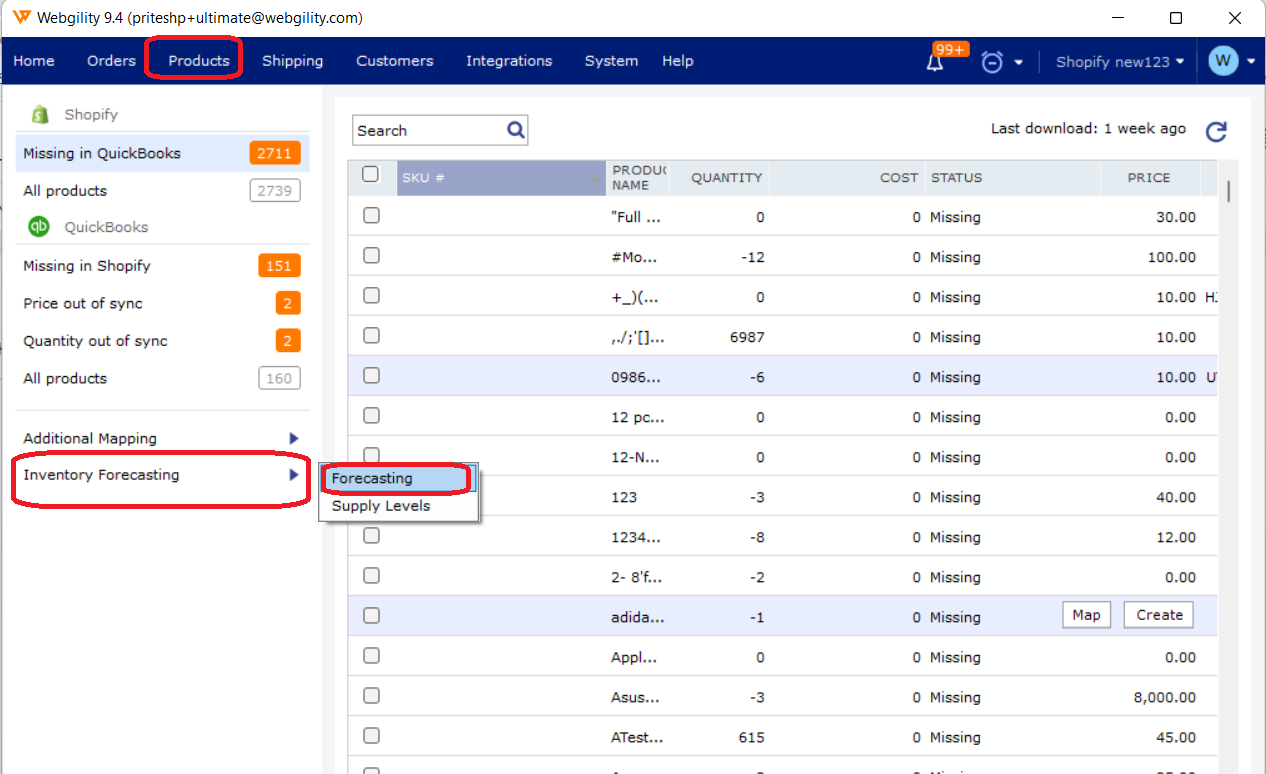Click the 160 count badge
The image size is (1266, 774).
[x=279, y=379]
